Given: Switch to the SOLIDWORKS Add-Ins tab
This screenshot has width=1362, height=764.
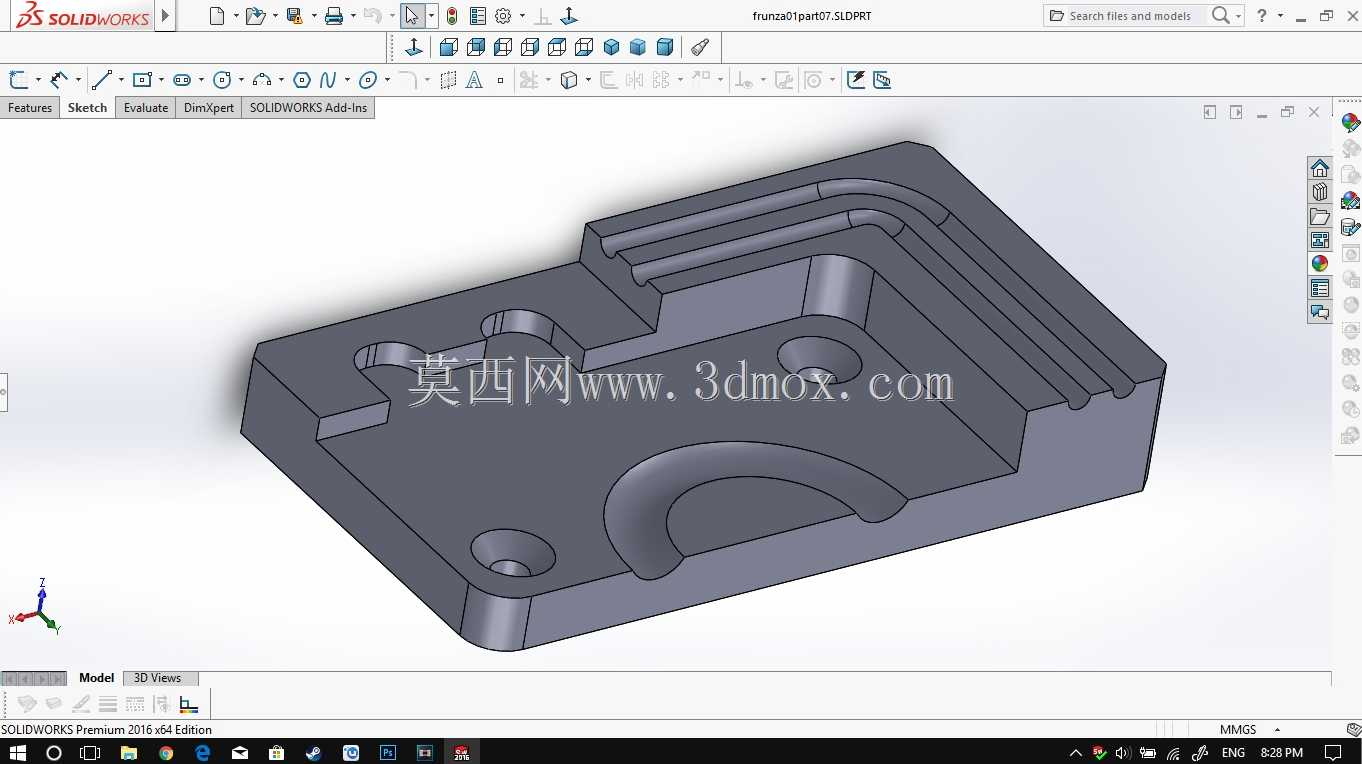Looking at the screenshot, I should click(x=308, y=108).
